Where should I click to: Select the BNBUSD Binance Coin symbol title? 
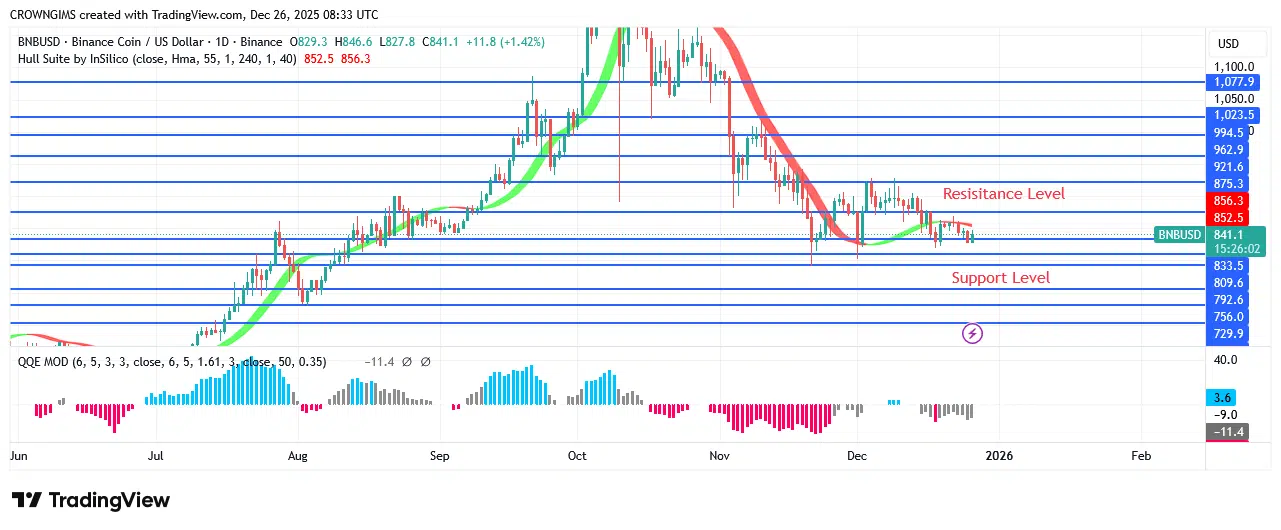[x=150, y=42]
